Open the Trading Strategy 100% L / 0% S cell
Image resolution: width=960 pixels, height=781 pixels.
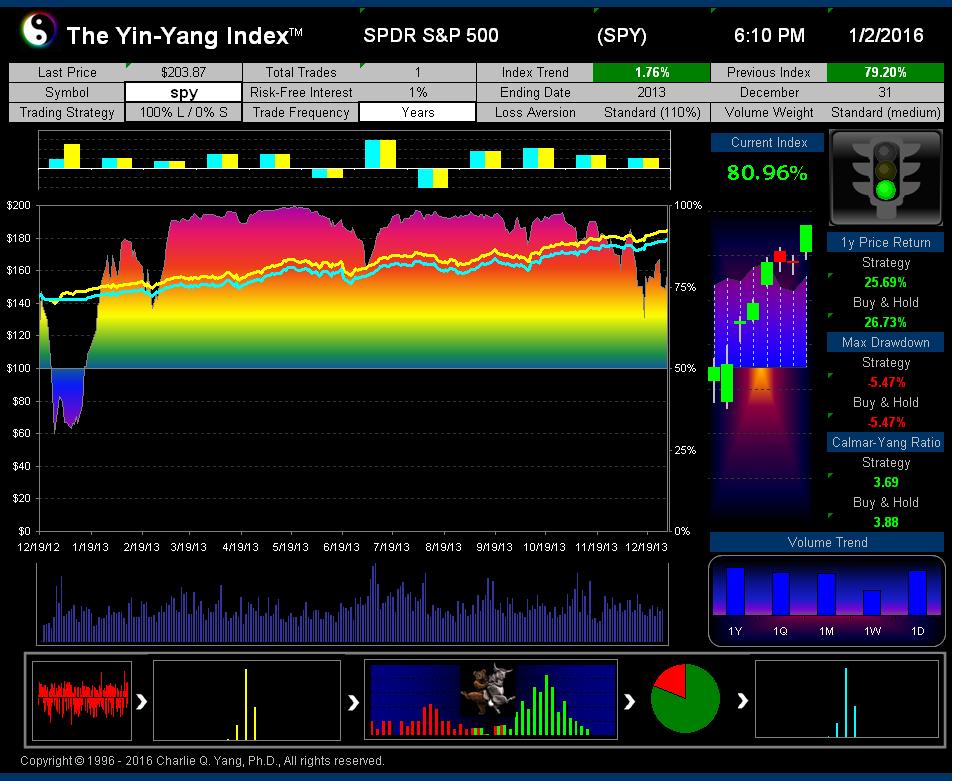point(183,113)
